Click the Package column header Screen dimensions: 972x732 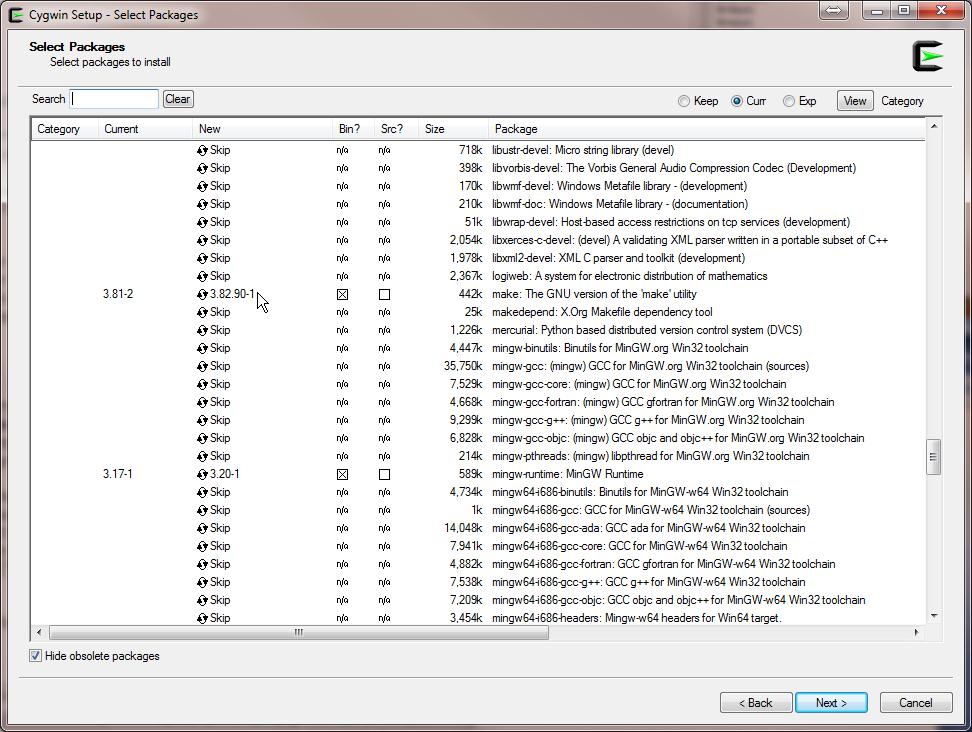707,129
